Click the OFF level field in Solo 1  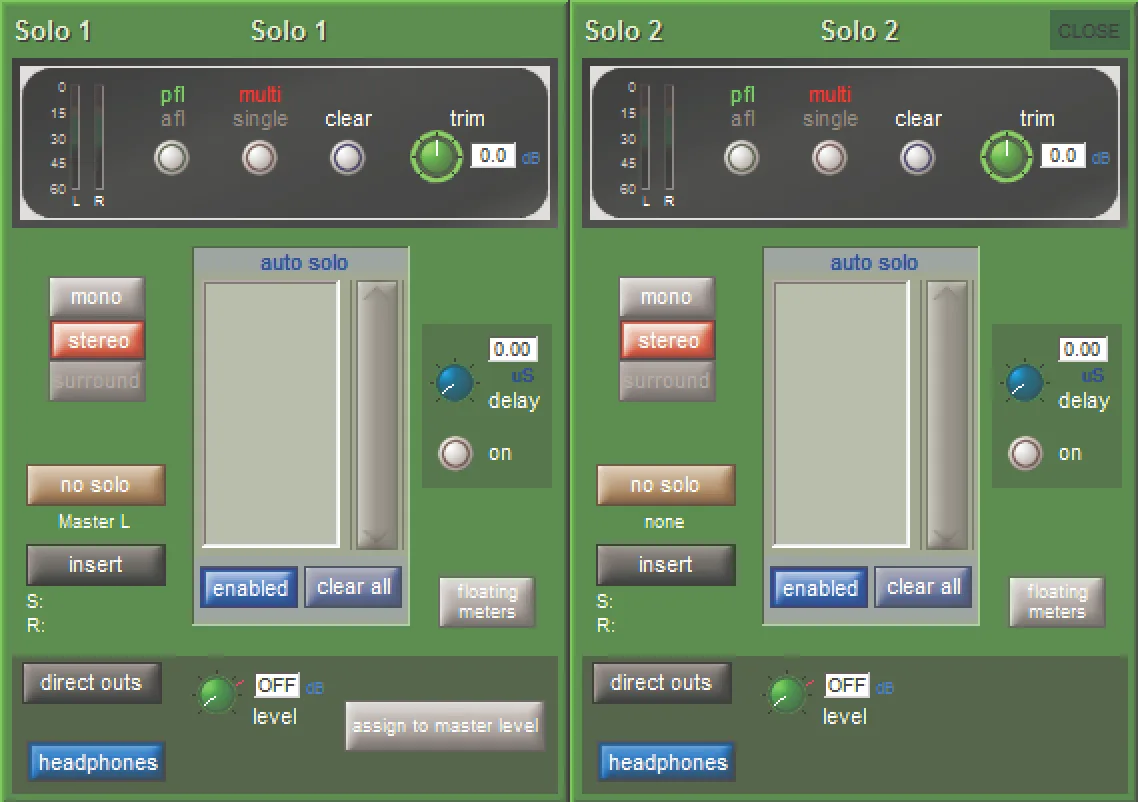(x=277, y=685)
